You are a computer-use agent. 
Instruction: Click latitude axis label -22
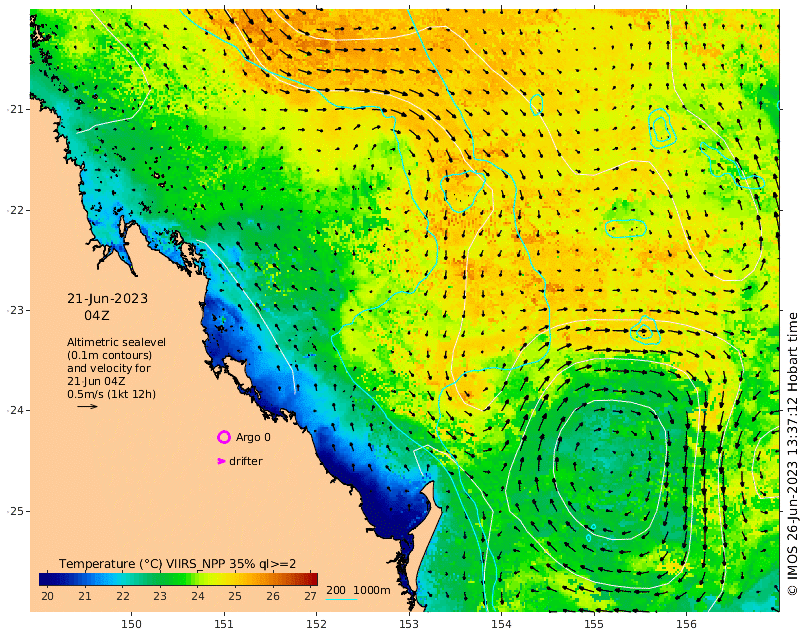15,210
